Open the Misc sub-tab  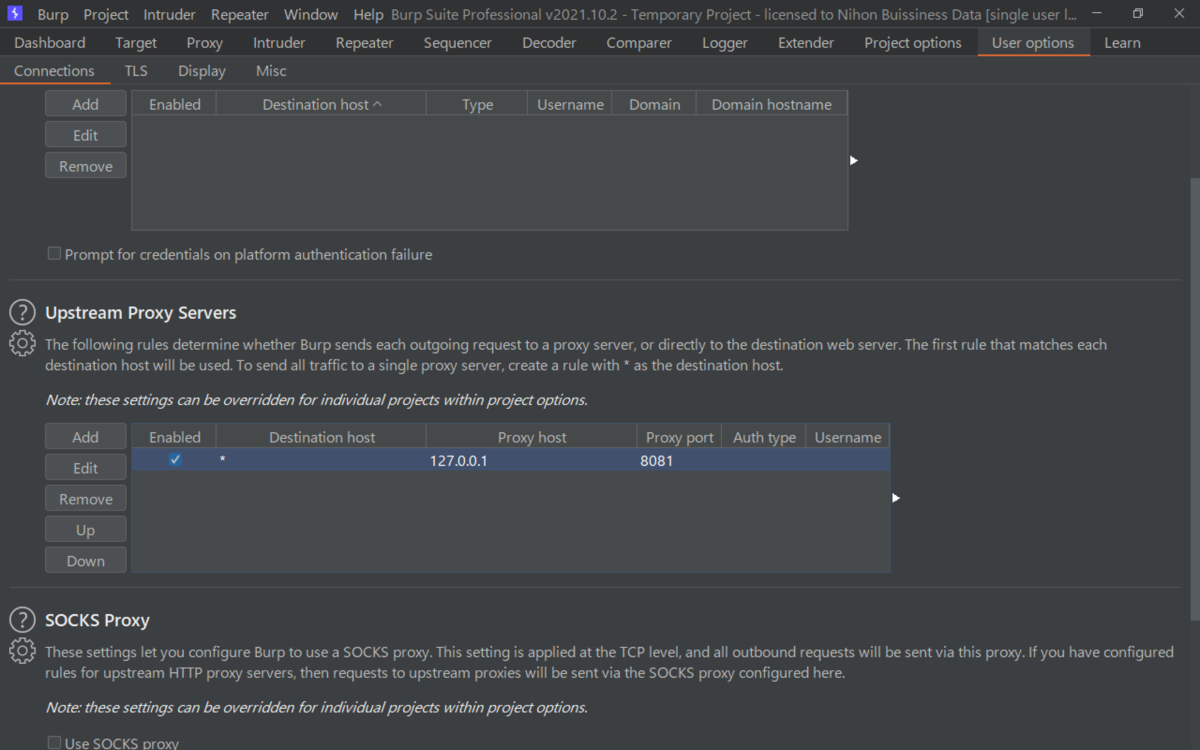point(271,71)
